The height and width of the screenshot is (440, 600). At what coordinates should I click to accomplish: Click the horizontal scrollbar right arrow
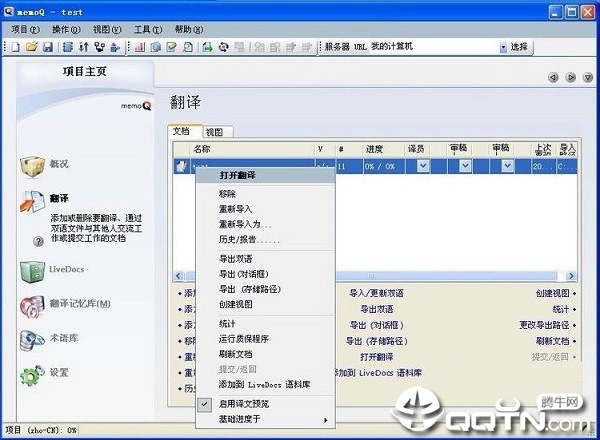click(x=571, y=276)
